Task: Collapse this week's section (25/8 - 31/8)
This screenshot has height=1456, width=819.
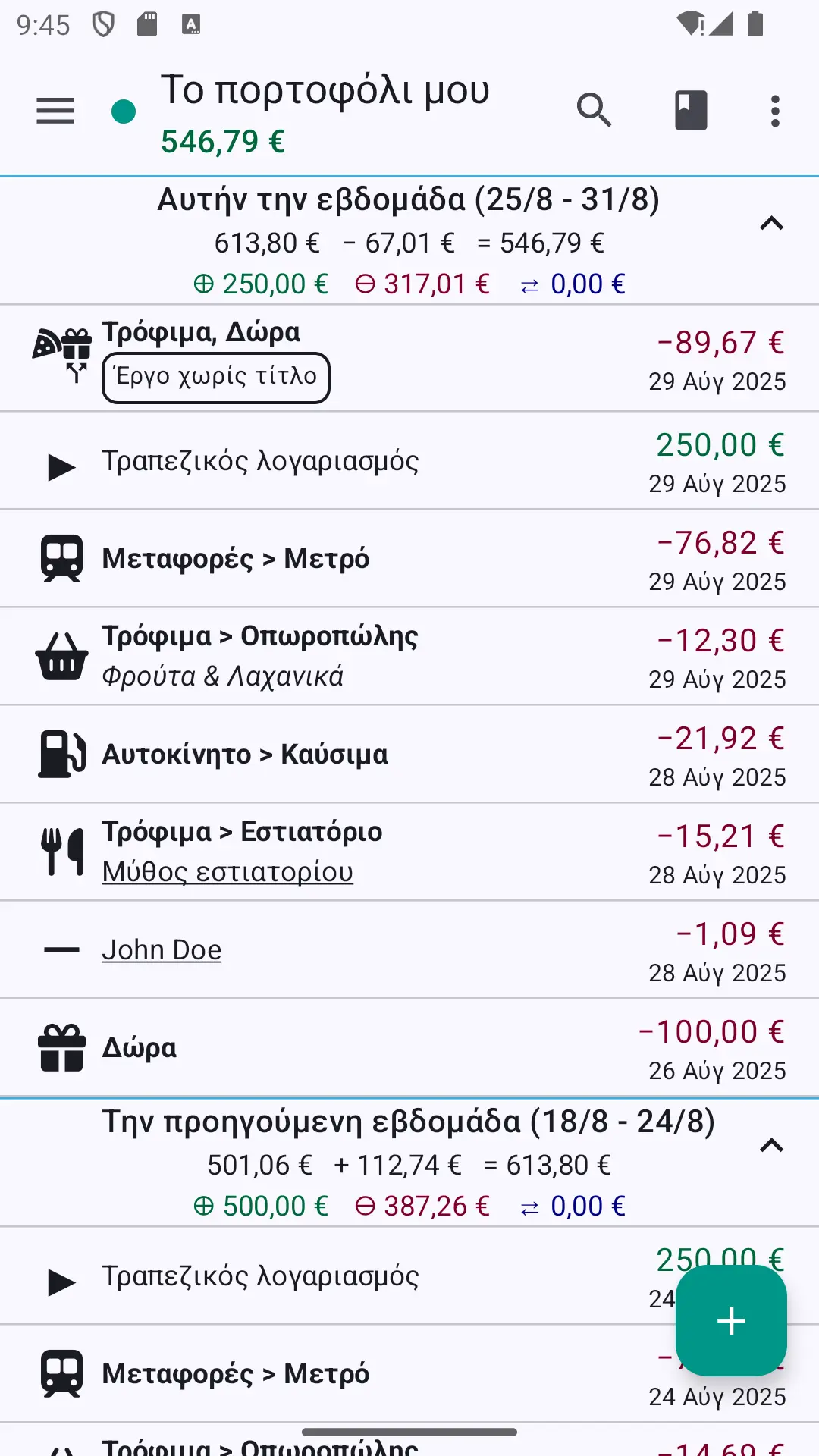Action: tap(771, 224)
